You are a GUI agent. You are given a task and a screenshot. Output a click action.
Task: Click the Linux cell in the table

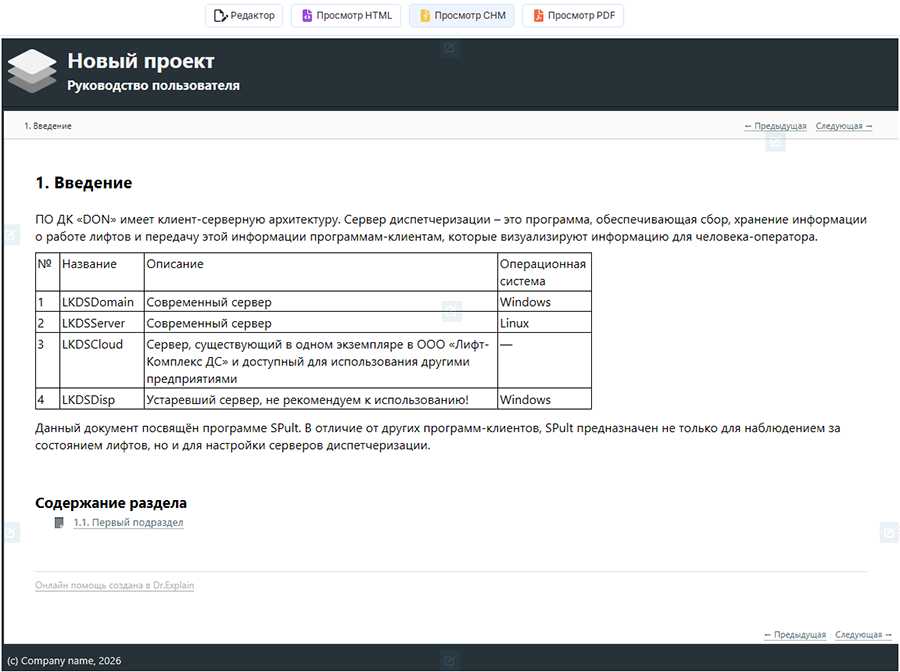pos(544,323)
